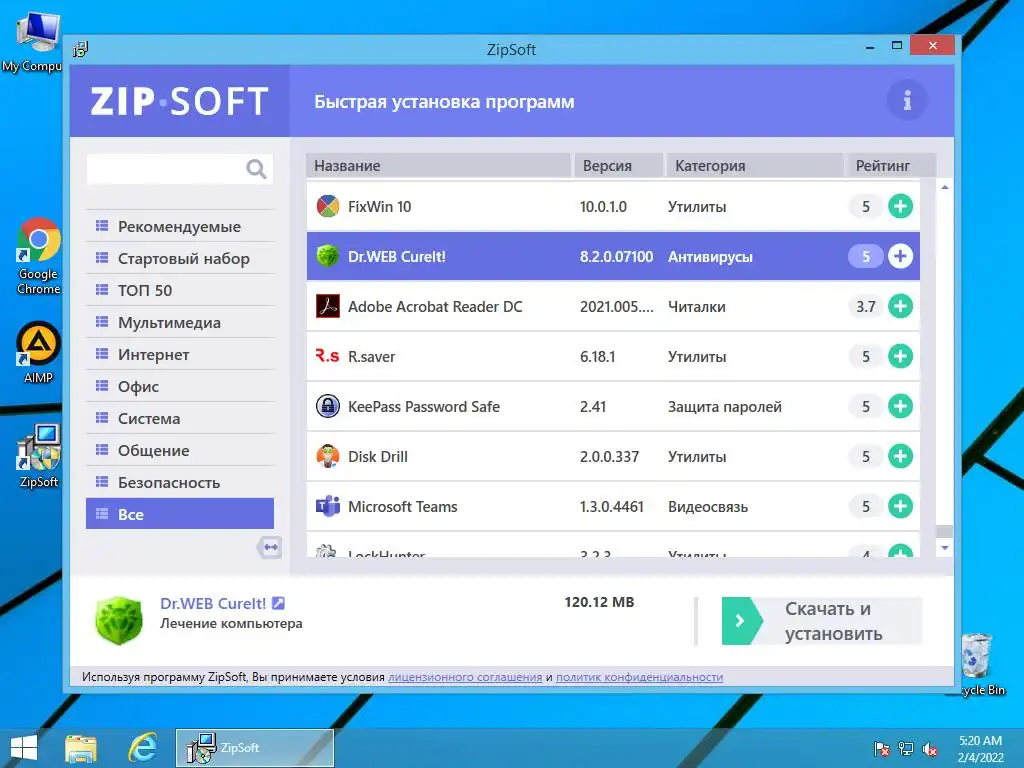Image resolution: width=1024 pixels, height=768 pixels.
Task: Click network tray icon
Action: pyautogui.click(x=906, y=749)
